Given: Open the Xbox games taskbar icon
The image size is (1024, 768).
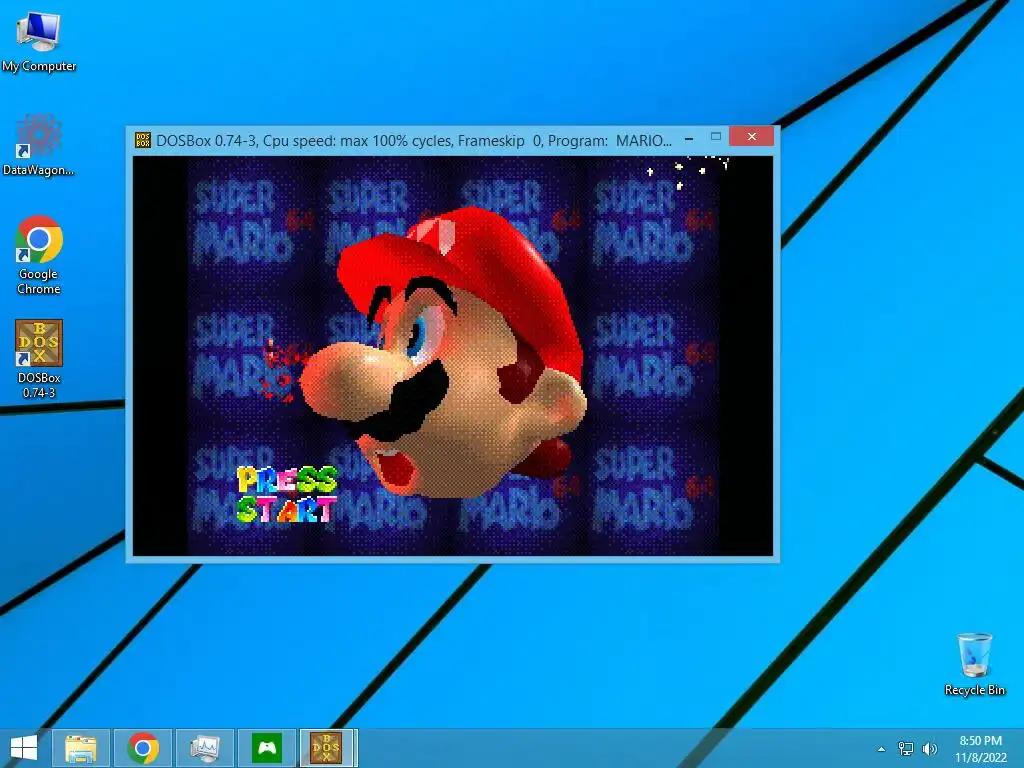Looking at the screenshot, I should (x=266, y=748).
